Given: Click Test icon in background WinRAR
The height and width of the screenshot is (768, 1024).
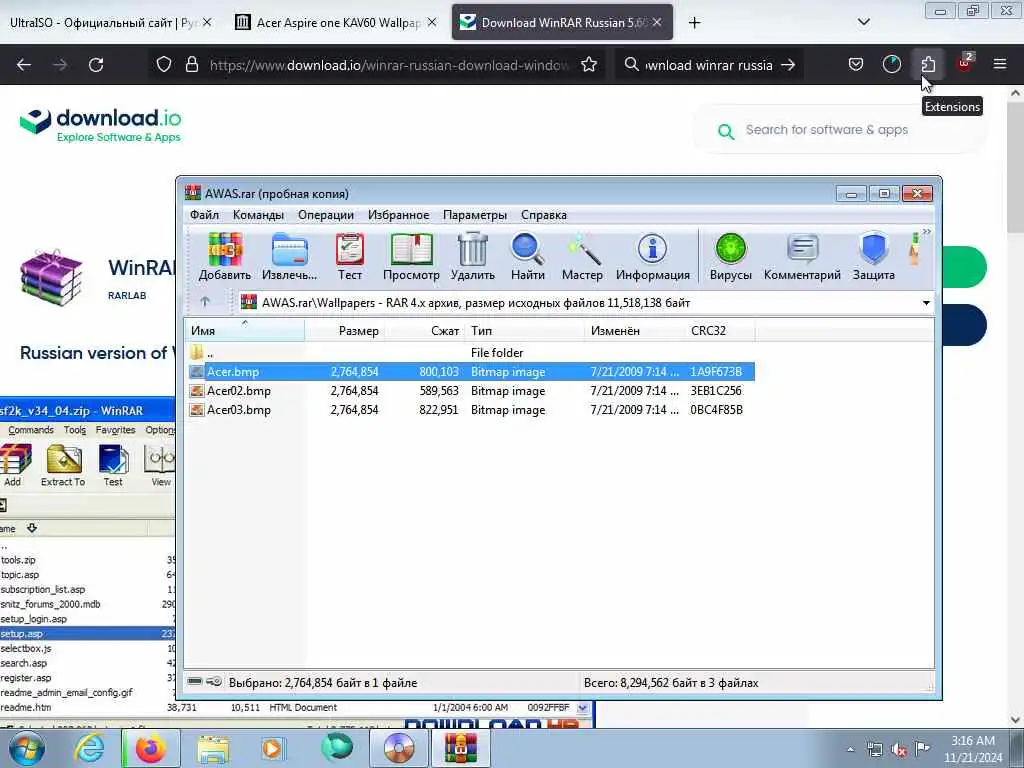Looking at the screenshot, I should [x=113, y=465].
